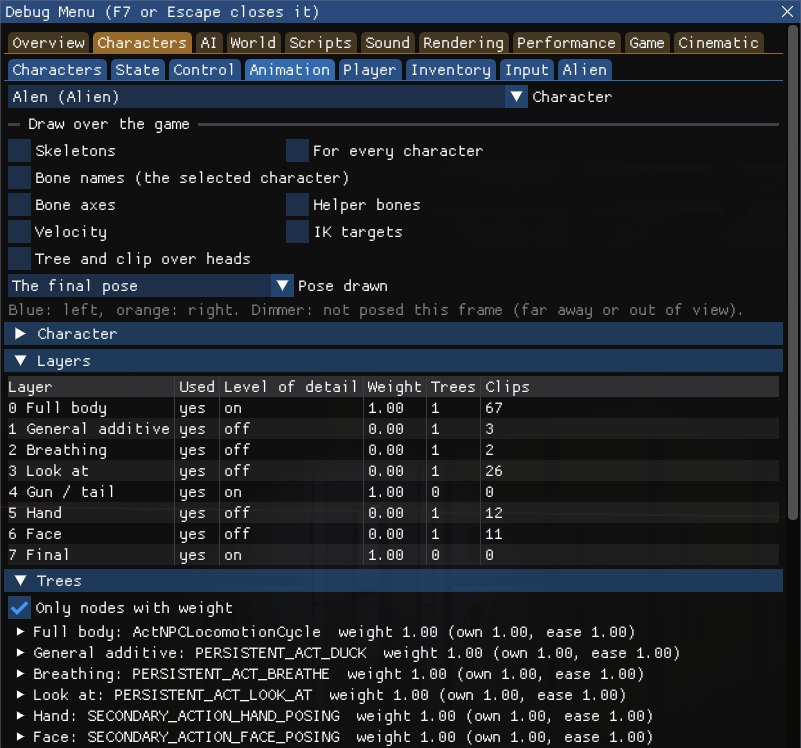The height and width of the screenshot is (748, 801).
Task: Open the Performance tab
Action: point(566,43)
